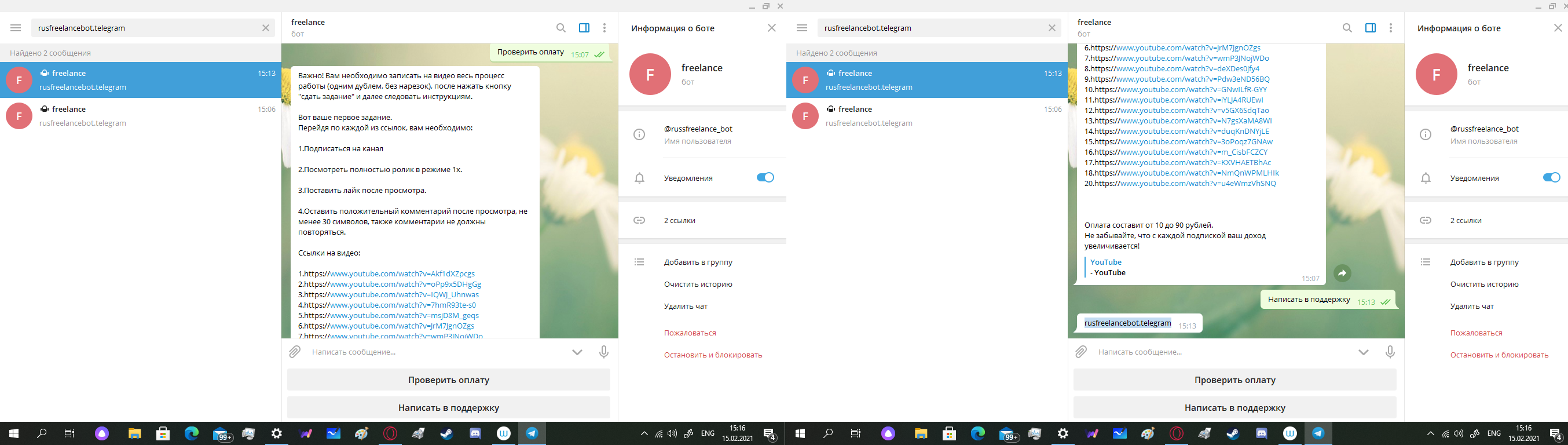Open File Explorer on the left taskbar

click(134, 433)
